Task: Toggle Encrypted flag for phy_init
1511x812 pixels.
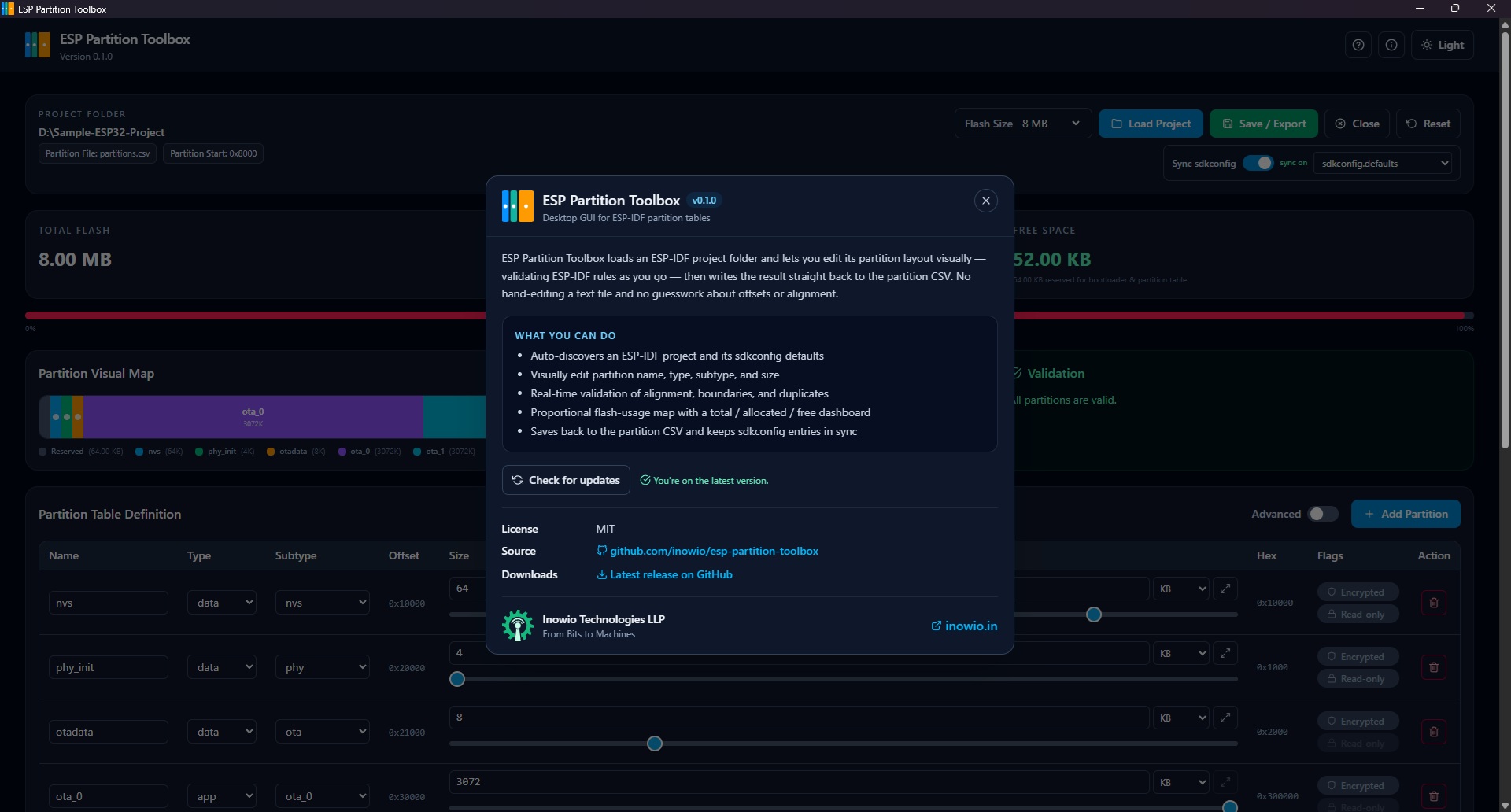Action: click(x=1358, y=656)
